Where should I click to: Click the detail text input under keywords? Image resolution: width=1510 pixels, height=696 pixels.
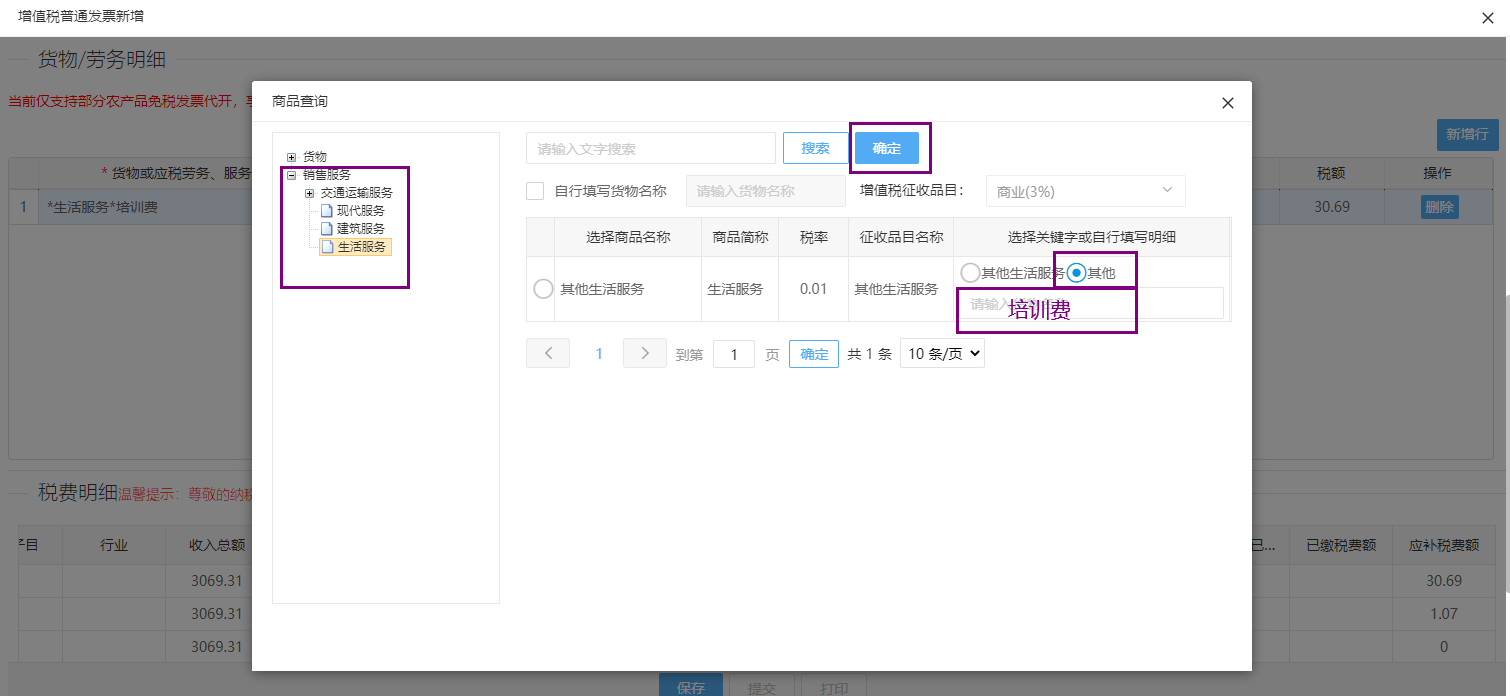[x=1092, y=304]
